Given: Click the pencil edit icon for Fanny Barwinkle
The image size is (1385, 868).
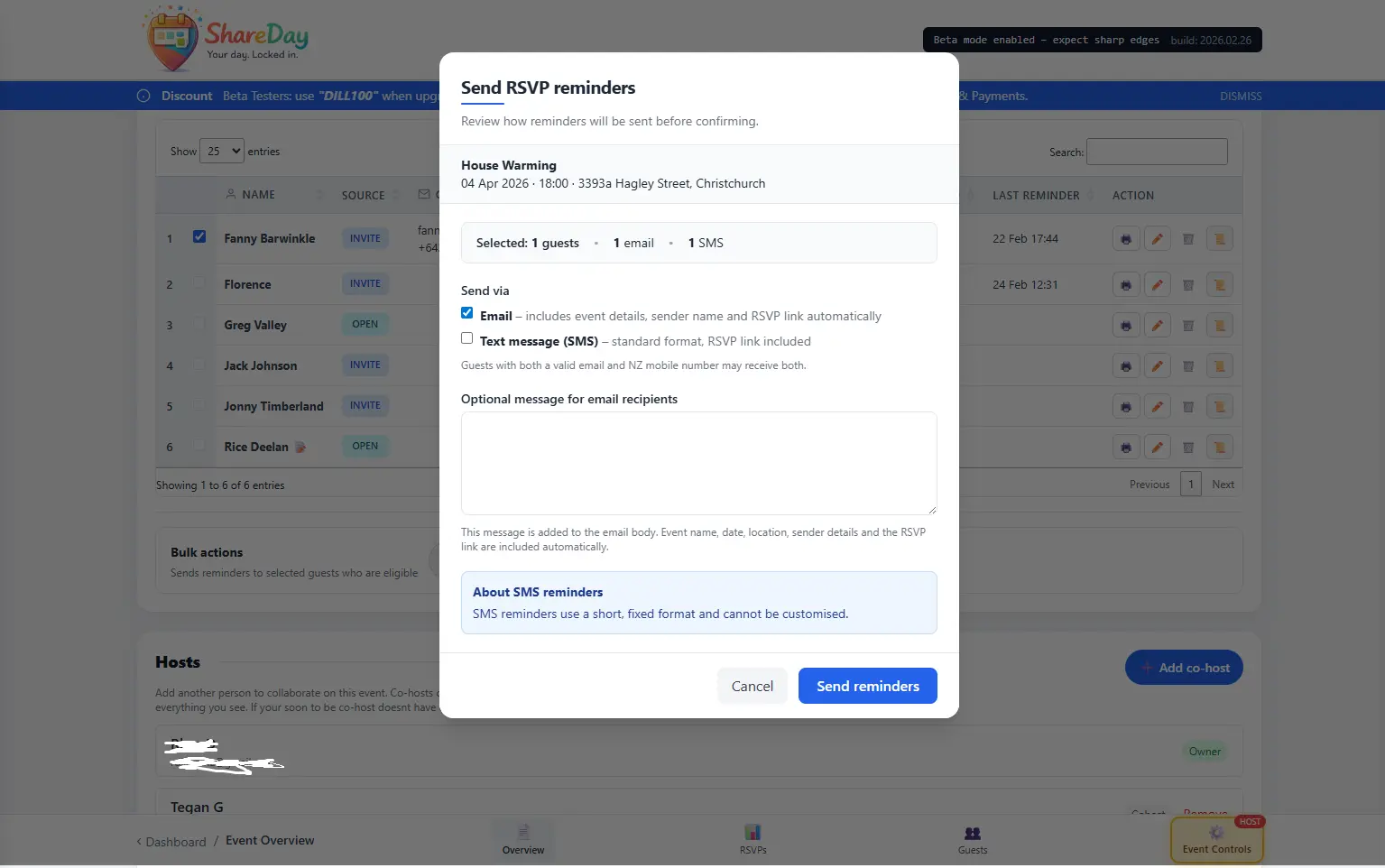Looking at the screenshot, I should pos(1157,239).
